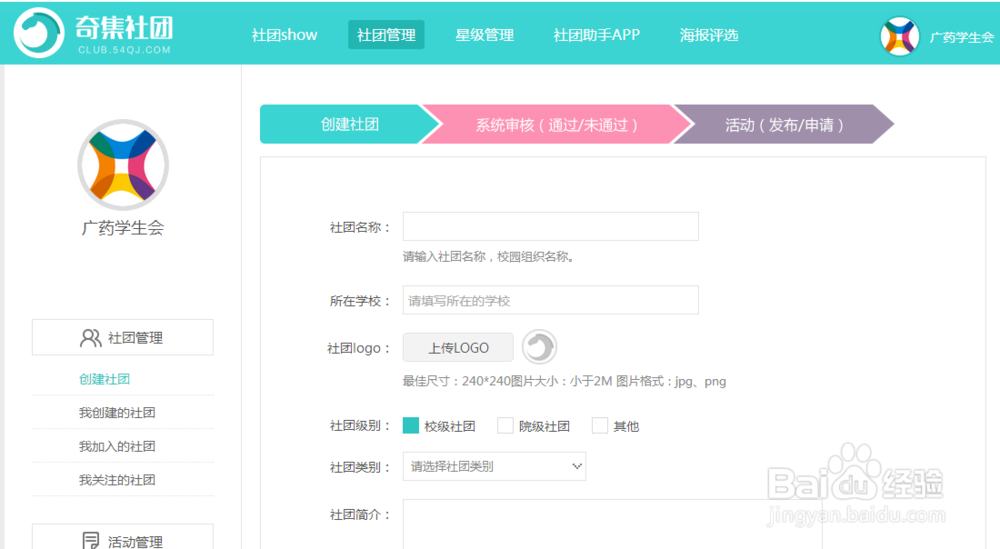This screenshot has height=549, width=1000.
Task: Click the logo preview circle beside 上传LOGO
Action: pyautogui.click(x=540, y=348)
